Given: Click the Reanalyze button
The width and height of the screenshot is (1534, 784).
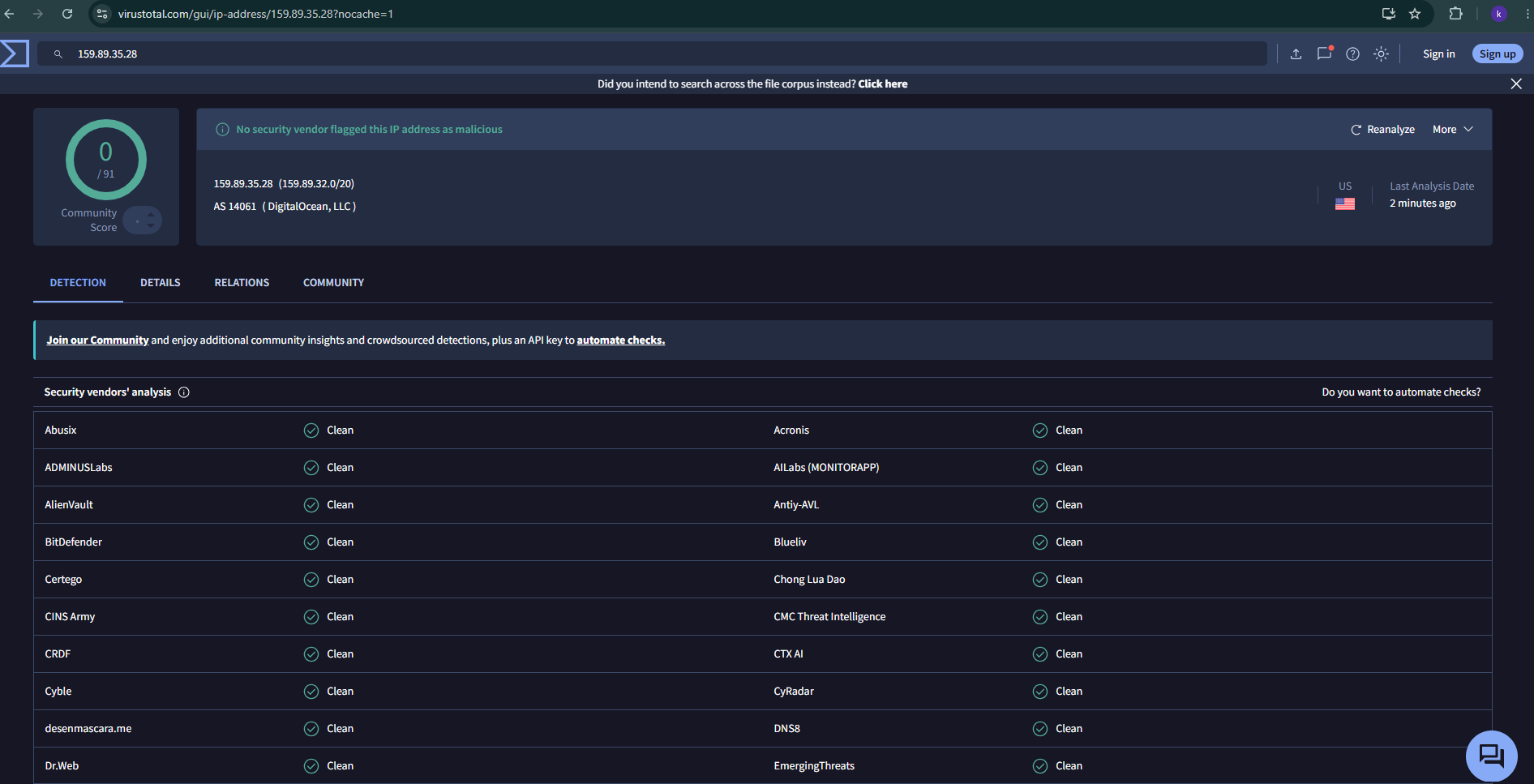Looking at the screenshot, I should (x=1382, y=130).
